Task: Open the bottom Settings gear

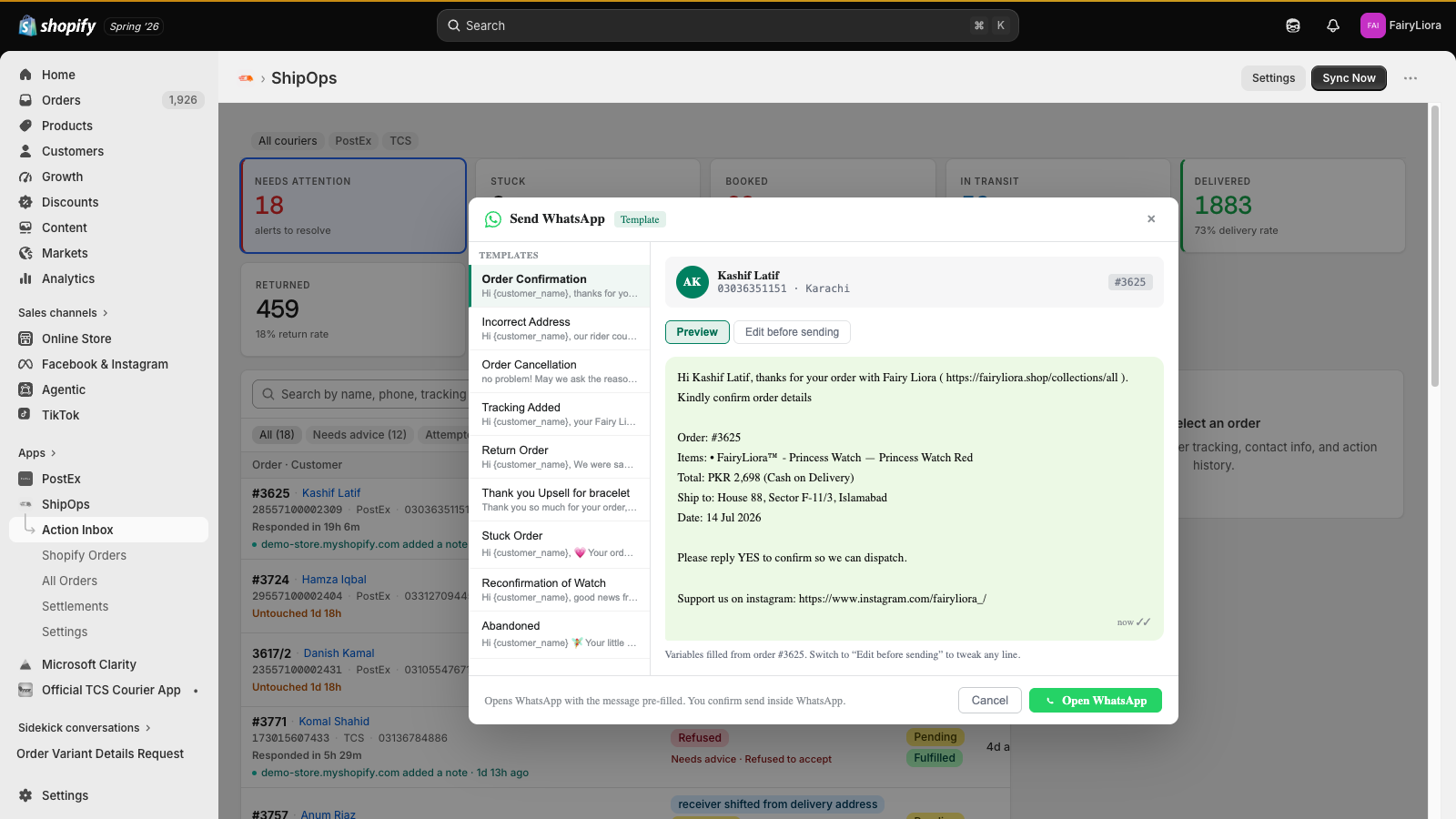Action: pyautogui.click(x=25, y=795)
